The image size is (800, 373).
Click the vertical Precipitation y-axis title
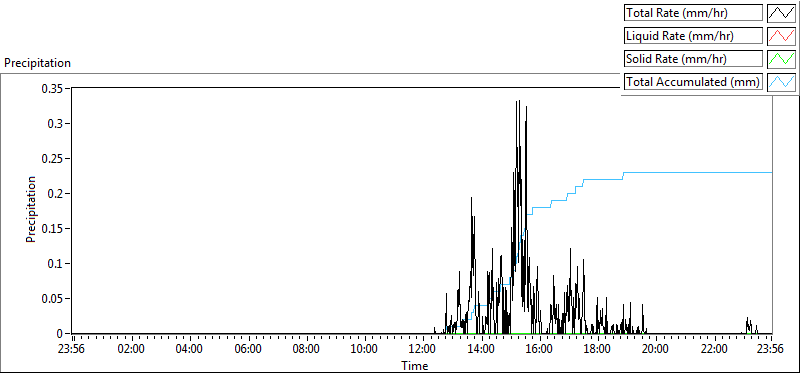pos(31,210)
